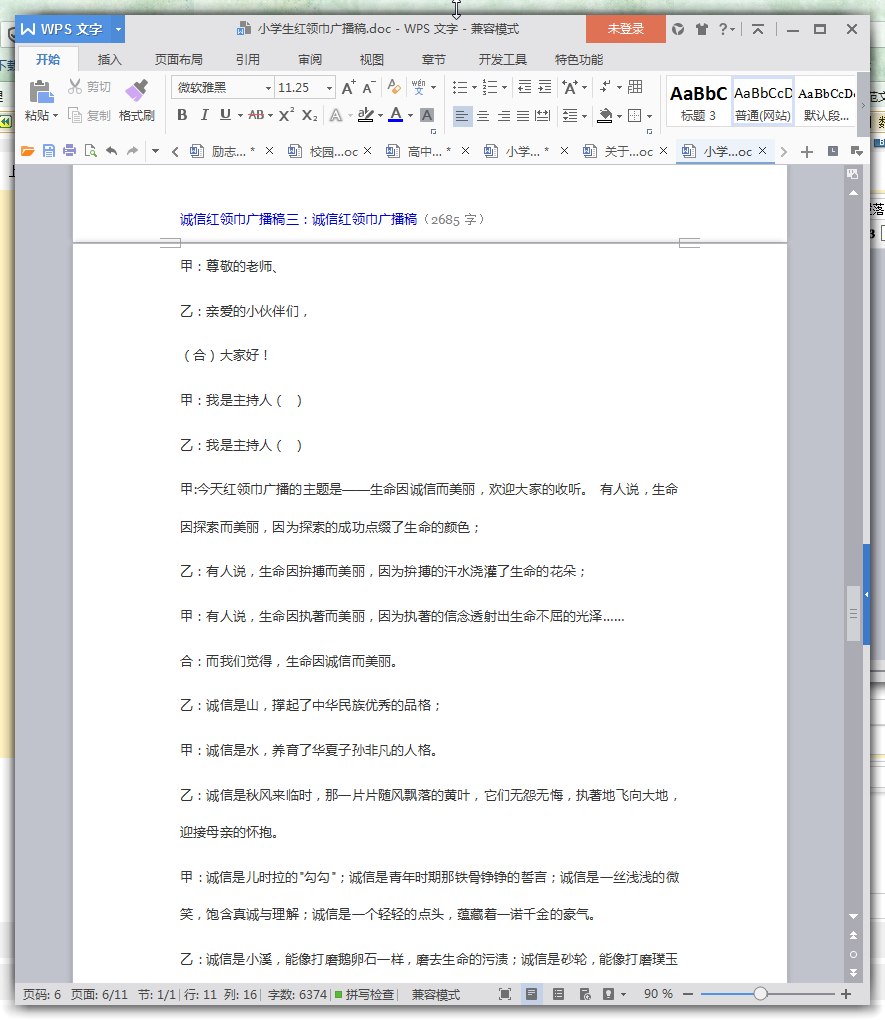Screen dimensions: 885x1020
Task: Click the zoom slider handle in status bar
Action: (x=760, y=993)
